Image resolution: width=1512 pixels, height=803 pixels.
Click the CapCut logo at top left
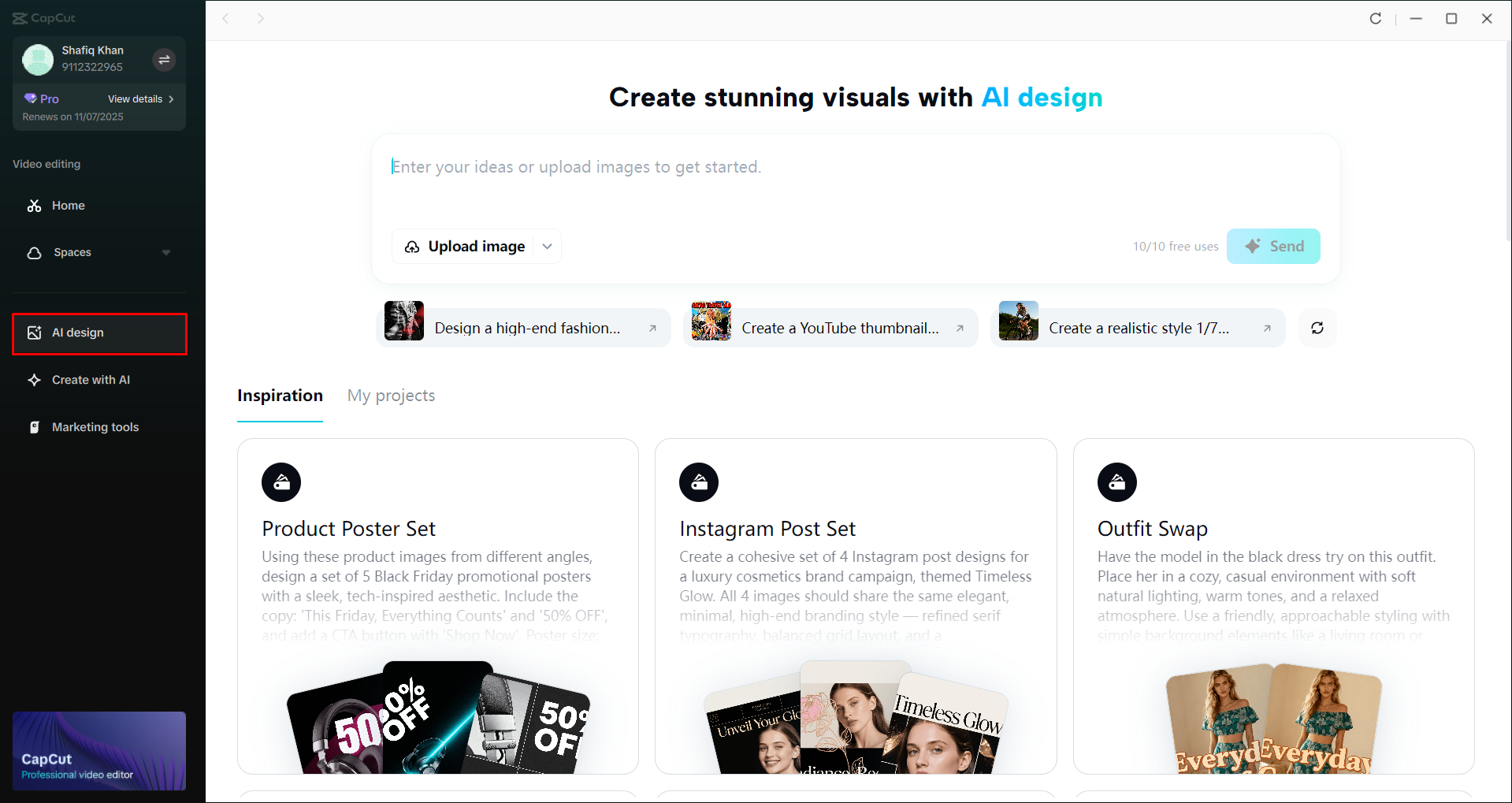pyautogui.click(x=44, y=17)
